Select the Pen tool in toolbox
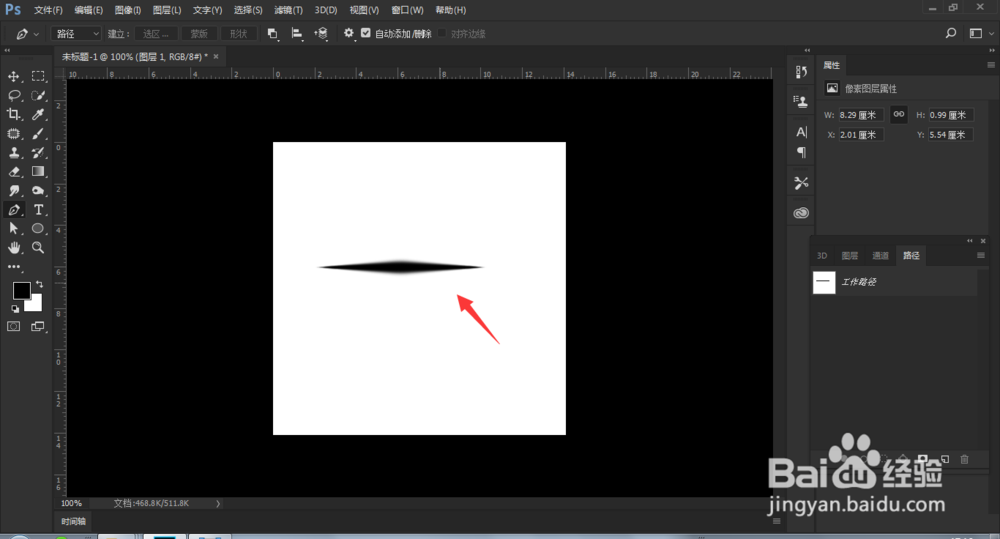This screenshot has height=539, width=1000. 13,210
